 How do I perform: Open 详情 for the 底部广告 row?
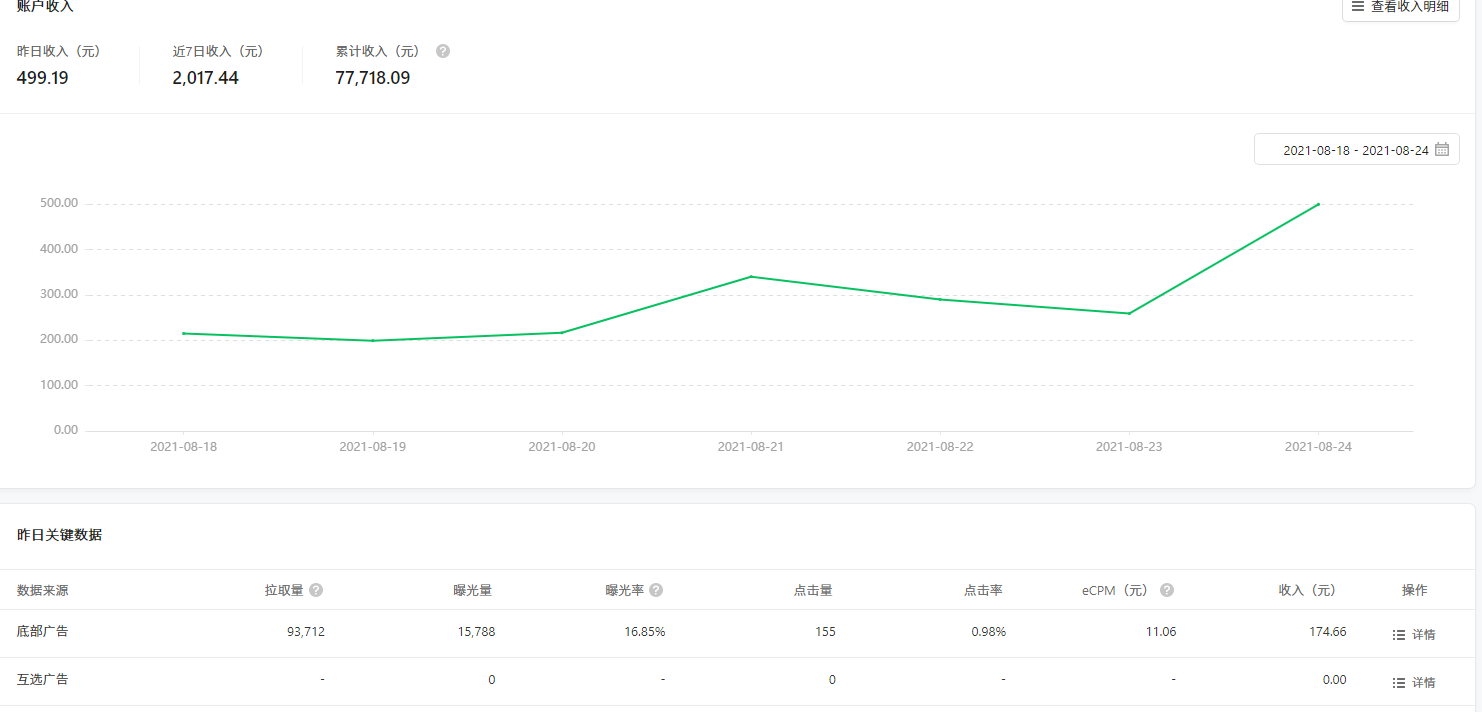(1414, 635)
